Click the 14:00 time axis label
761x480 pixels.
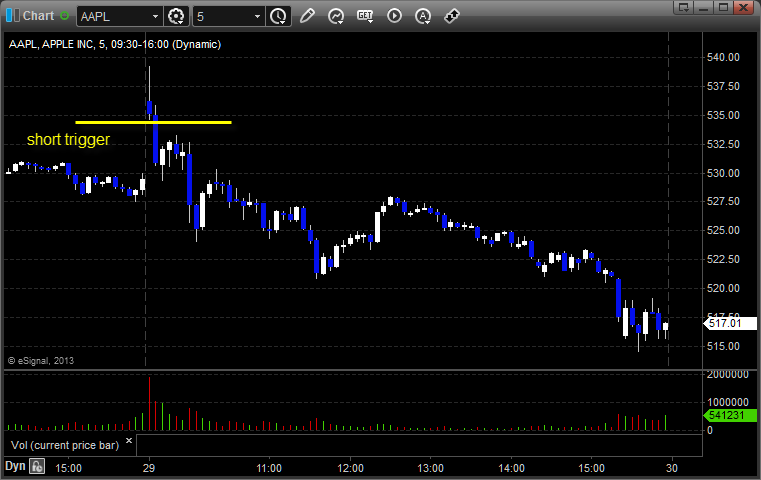[x=511, y=468]
